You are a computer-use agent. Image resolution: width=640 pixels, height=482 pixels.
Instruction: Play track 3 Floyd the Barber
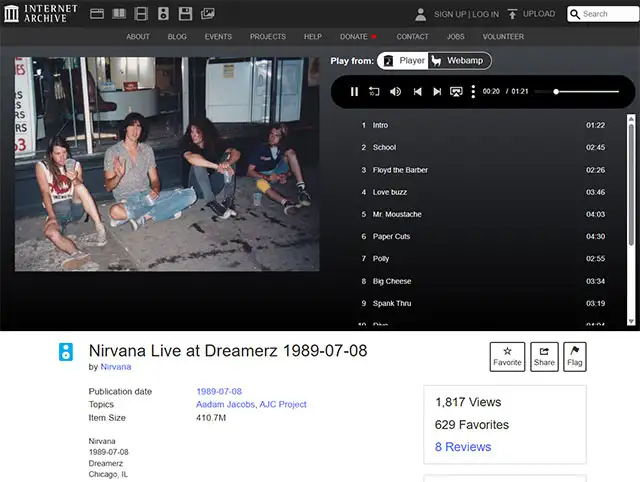click(x=482, y=170)
